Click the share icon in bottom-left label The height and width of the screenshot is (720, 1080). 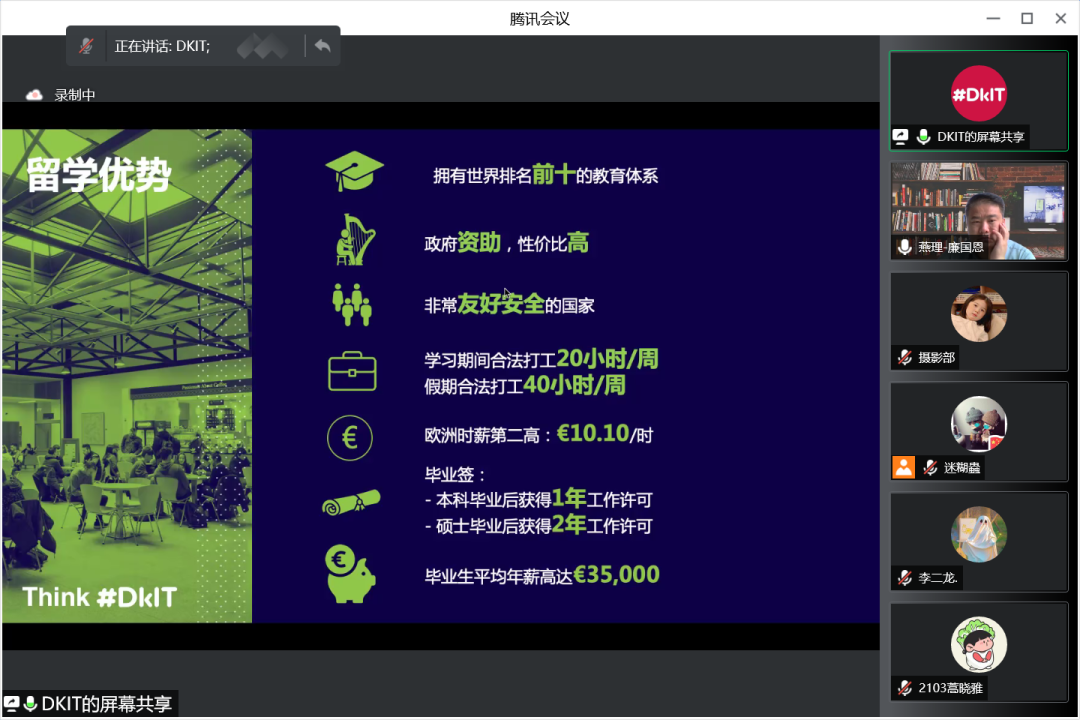click(x=12, y=704)
